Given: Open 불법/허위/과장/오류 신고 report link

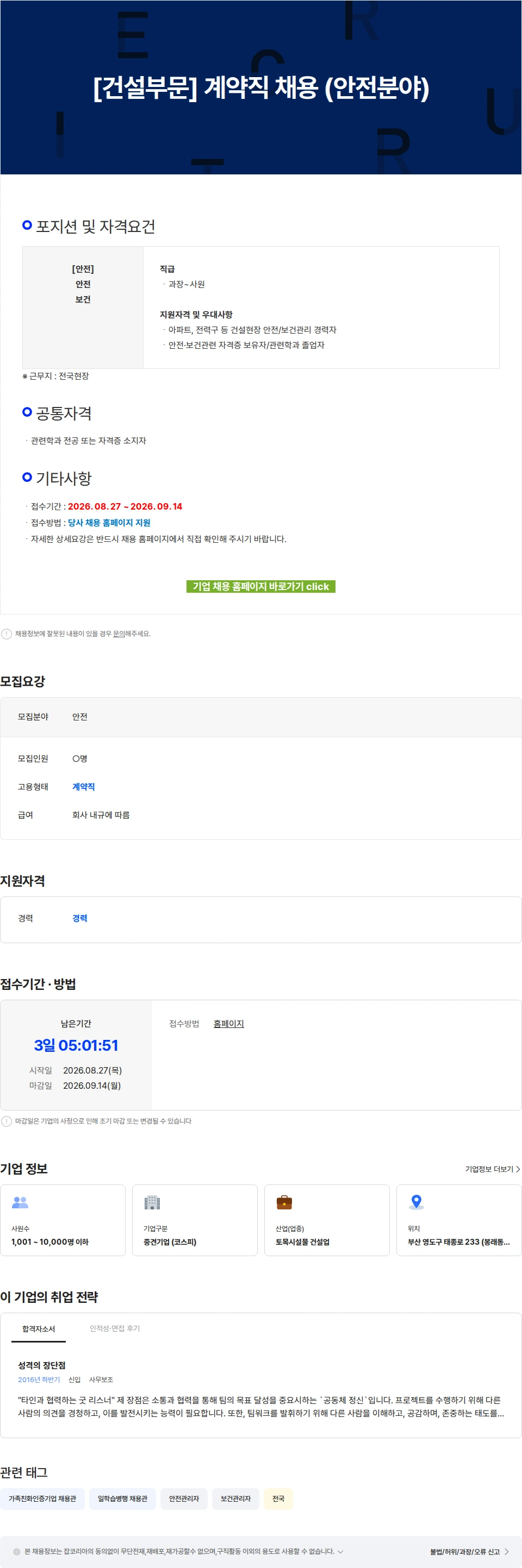Looking at the screenshot, I should (x=465, y=1552).
